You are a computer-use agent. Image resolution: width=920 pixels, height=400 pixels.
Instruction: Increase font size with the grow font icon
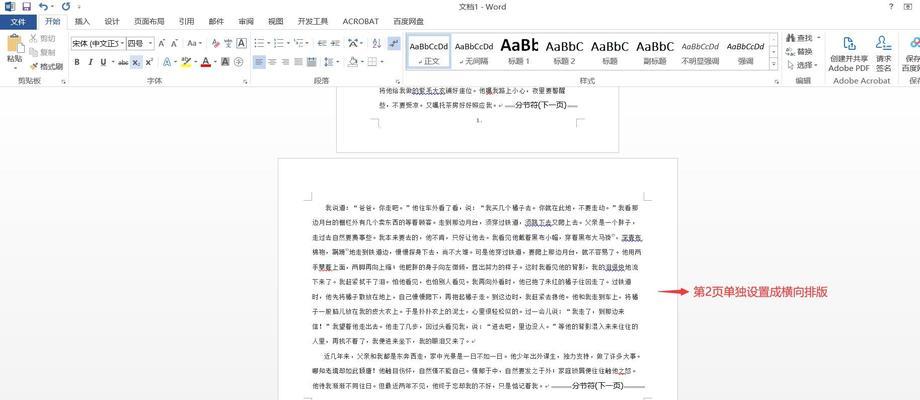pos(162,43)
